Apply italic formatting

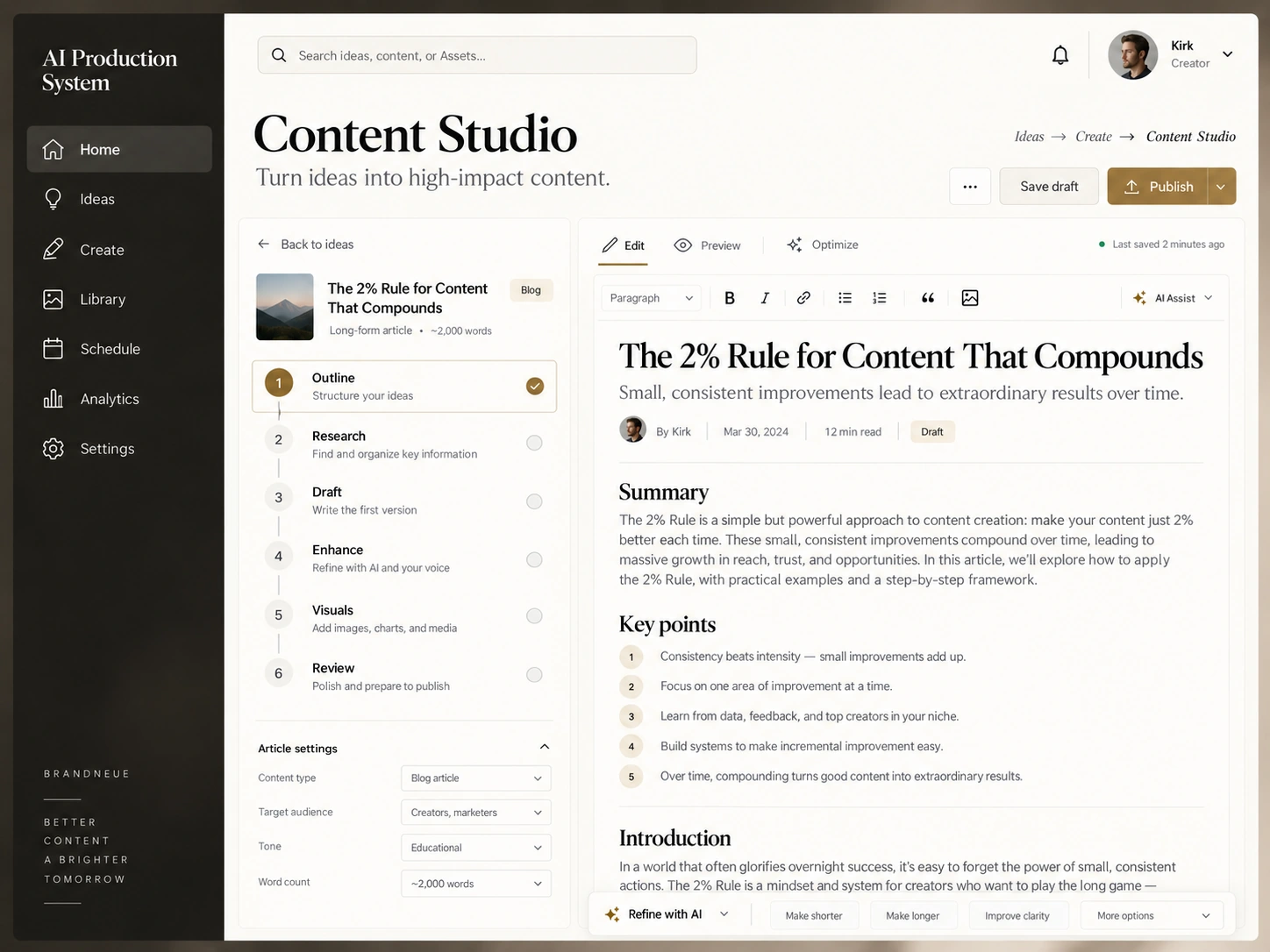pyautogui.click(x=765, y=298)
